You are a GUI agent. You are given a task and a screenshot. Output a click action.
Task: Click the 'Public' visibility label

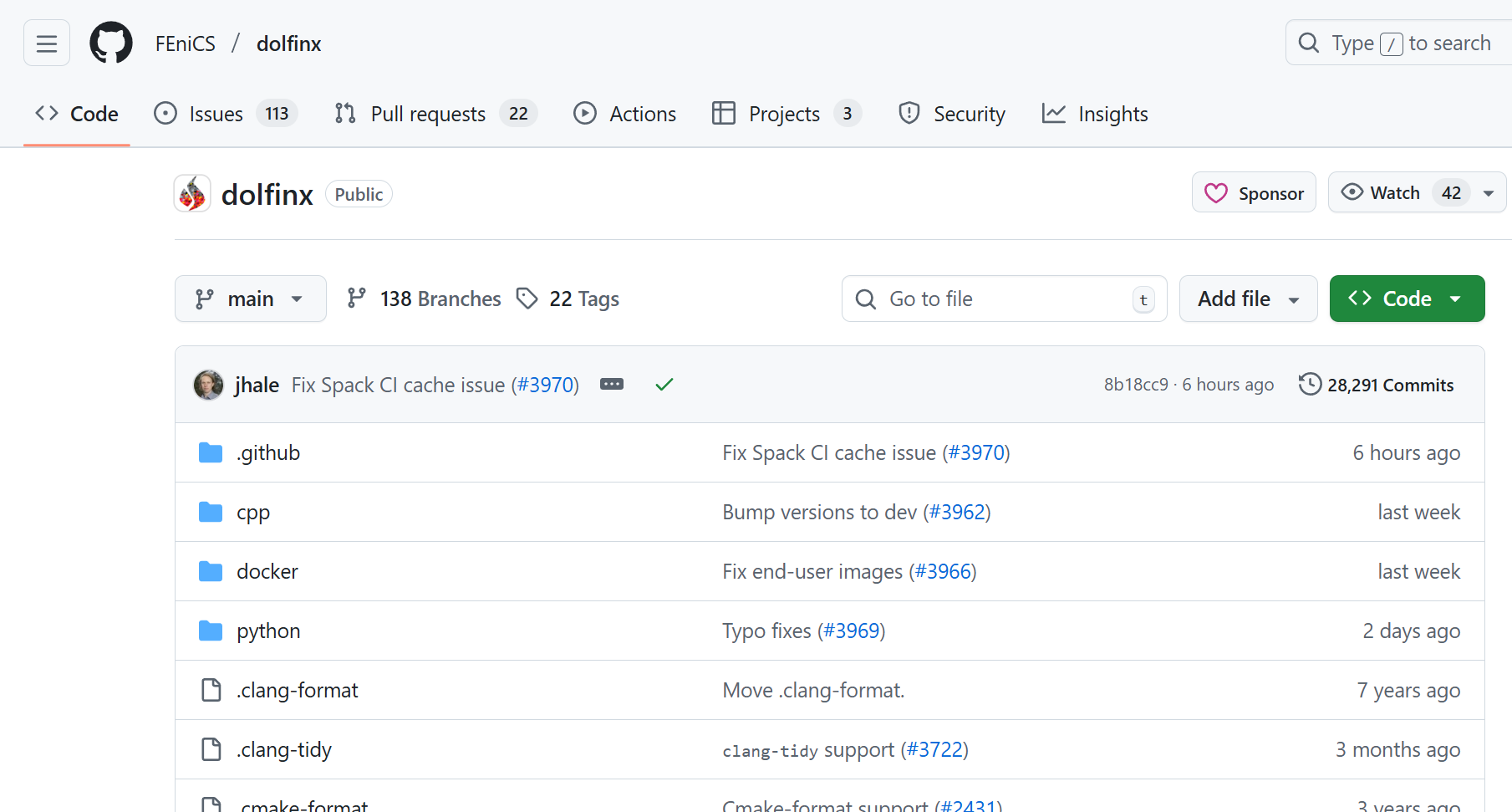click(359, 194)
